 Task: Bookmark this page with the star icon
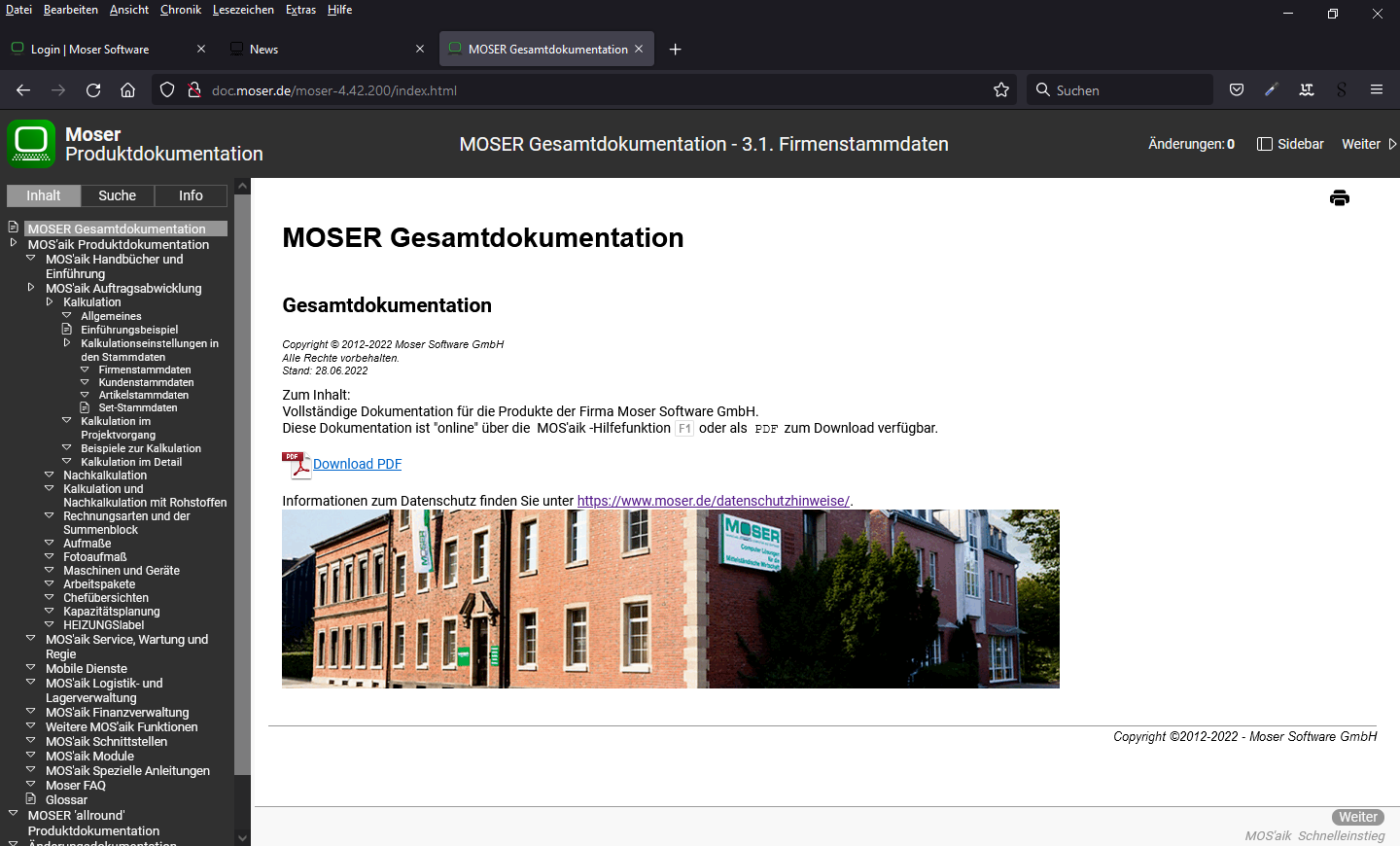point(1001,89)
